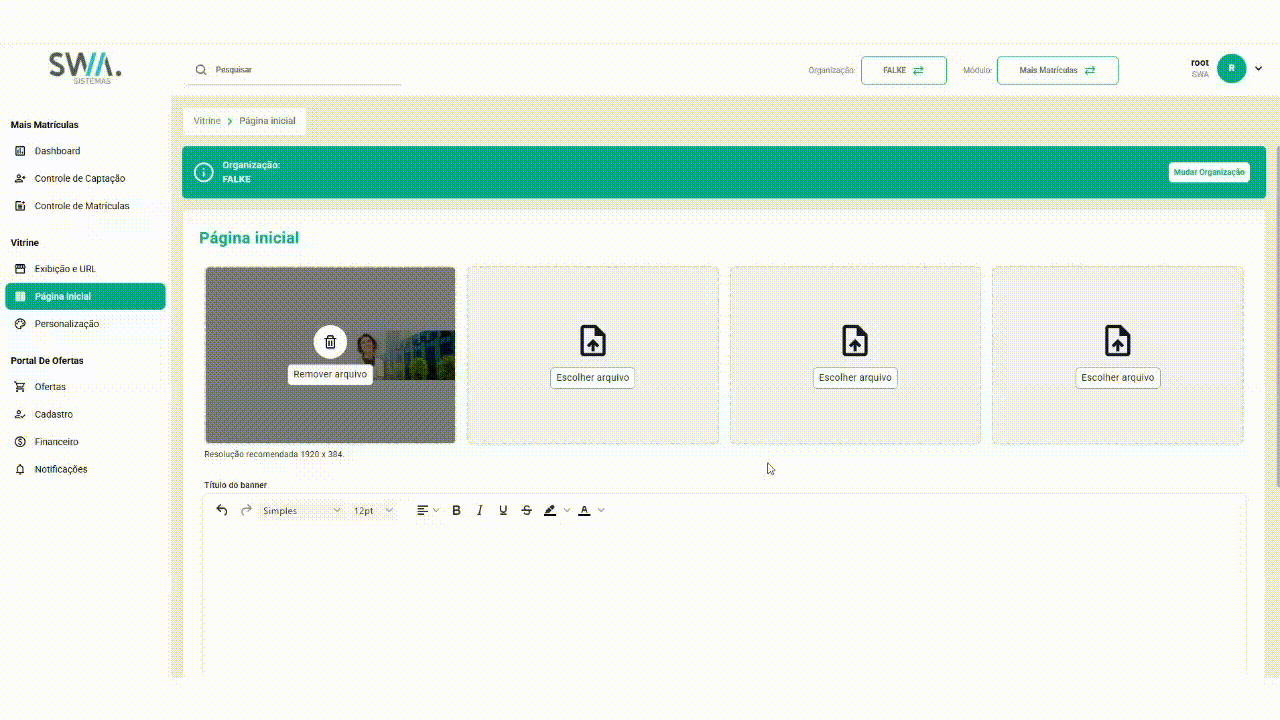Click inside the banner title text area
This screenshot has height=720, width=1280.
point(724,600)
